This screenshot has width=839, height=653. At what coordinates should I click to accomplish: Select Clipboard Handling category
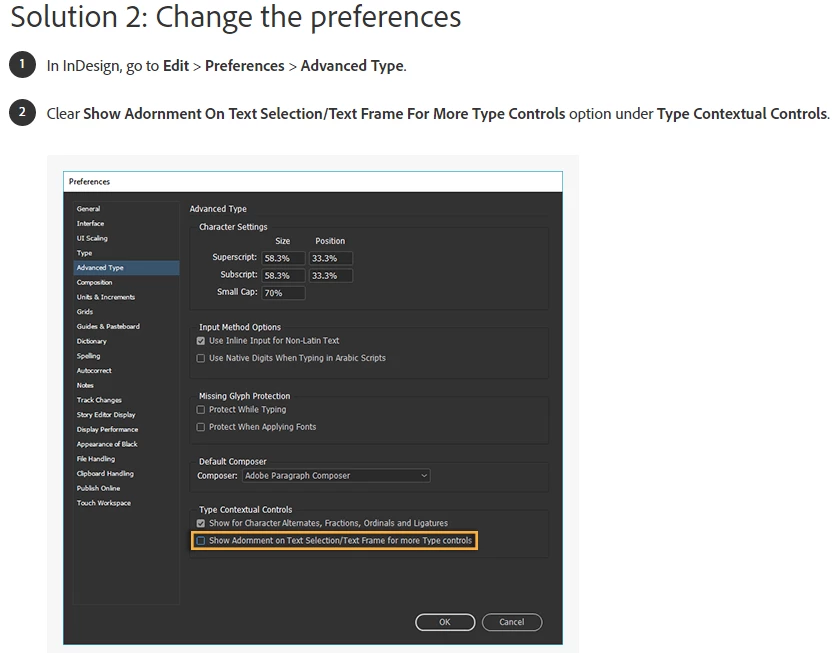[x=105, y=474]
